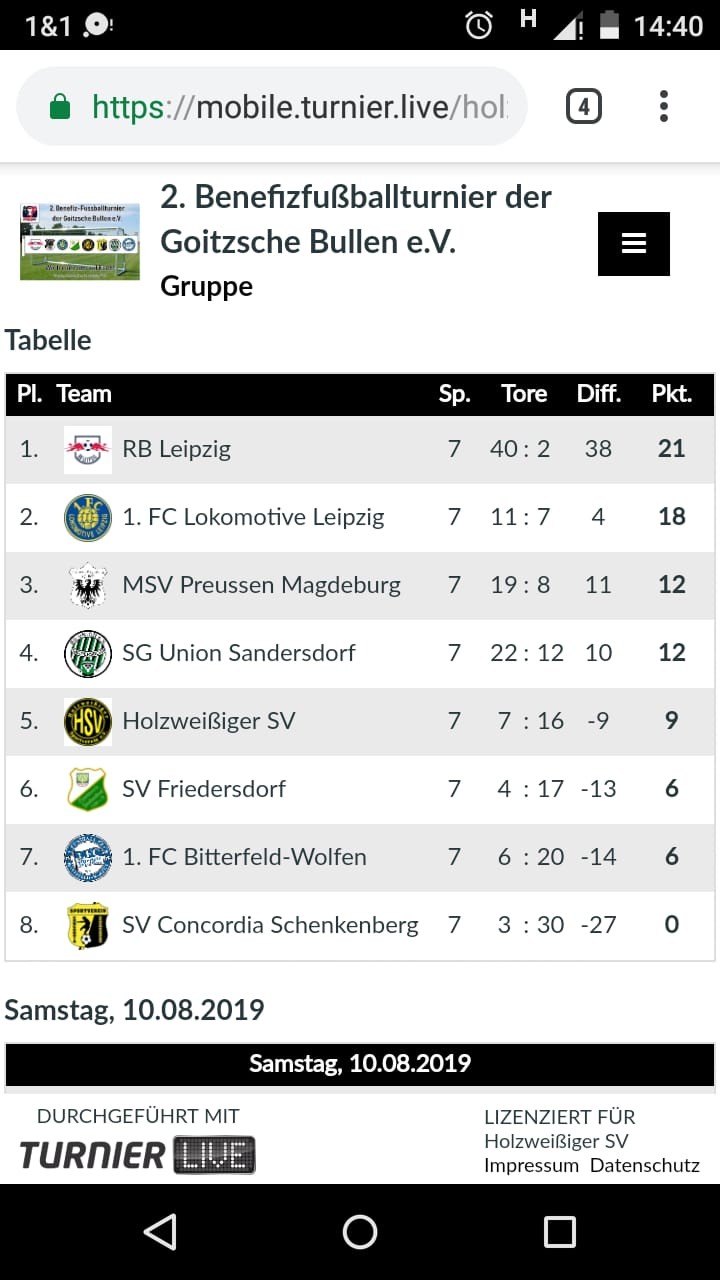The image size is (720, 1280).
Task: Tap the SV Concordia Schenkenberg crest
Action: [88, 925]
